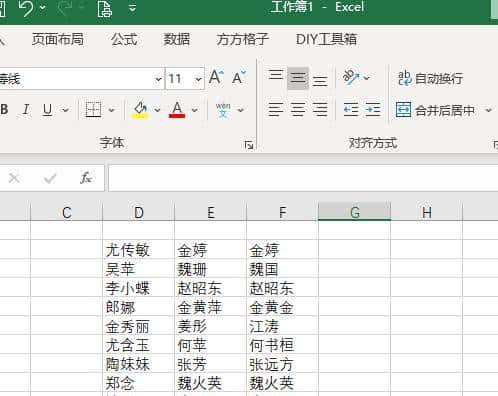Select cell containing 何书桓
Viewport: 498px width, 396px height.
[283, 344]
